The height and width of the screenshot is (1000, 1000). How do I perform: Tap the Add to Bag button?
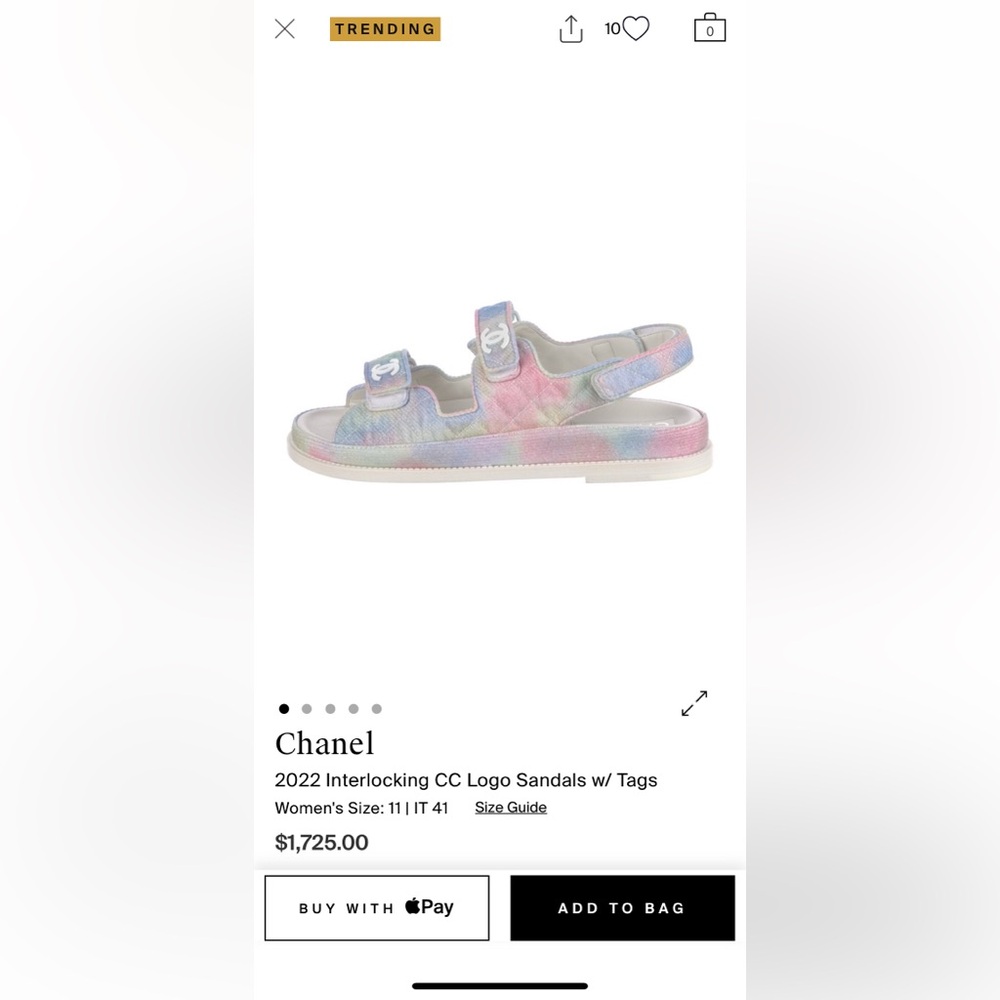pyautogui.click(x=622, y=907)
